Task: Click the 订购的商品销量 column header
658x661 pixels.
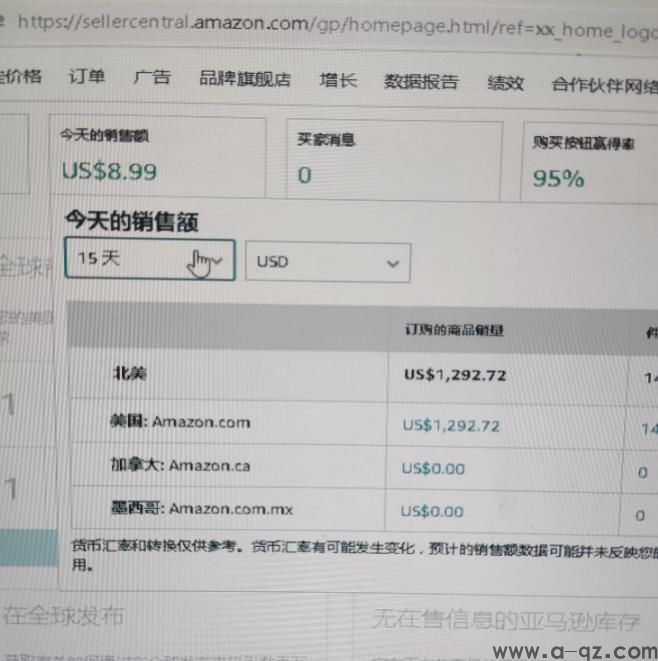Action: 454,330
